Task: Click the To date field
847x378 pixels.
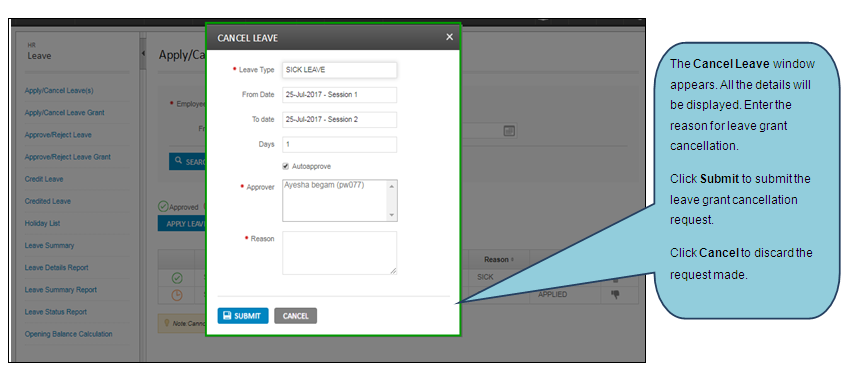Action: coord(339,119)
